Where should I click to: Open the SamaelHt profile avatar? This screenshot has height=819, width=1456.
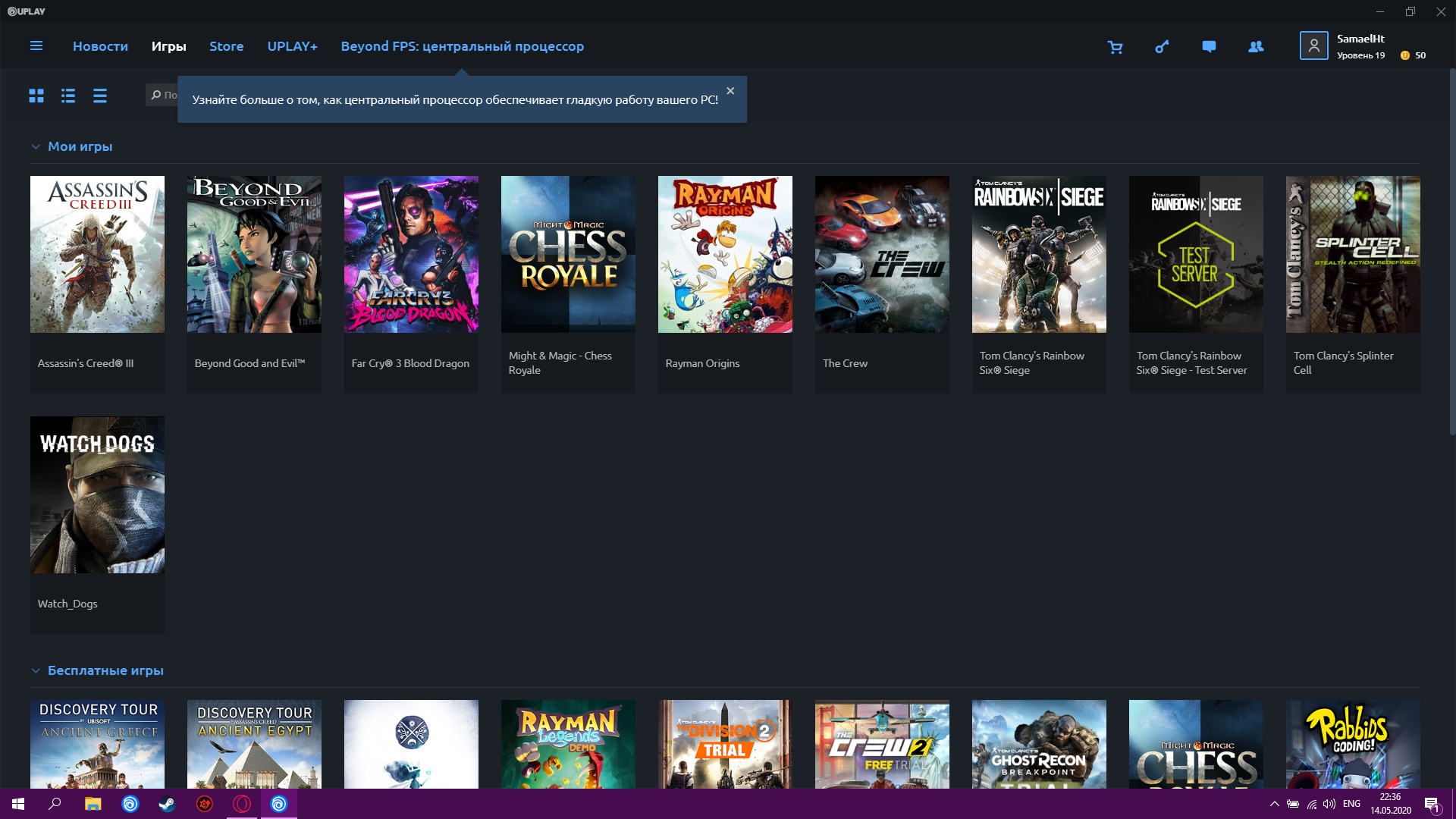1313,45
